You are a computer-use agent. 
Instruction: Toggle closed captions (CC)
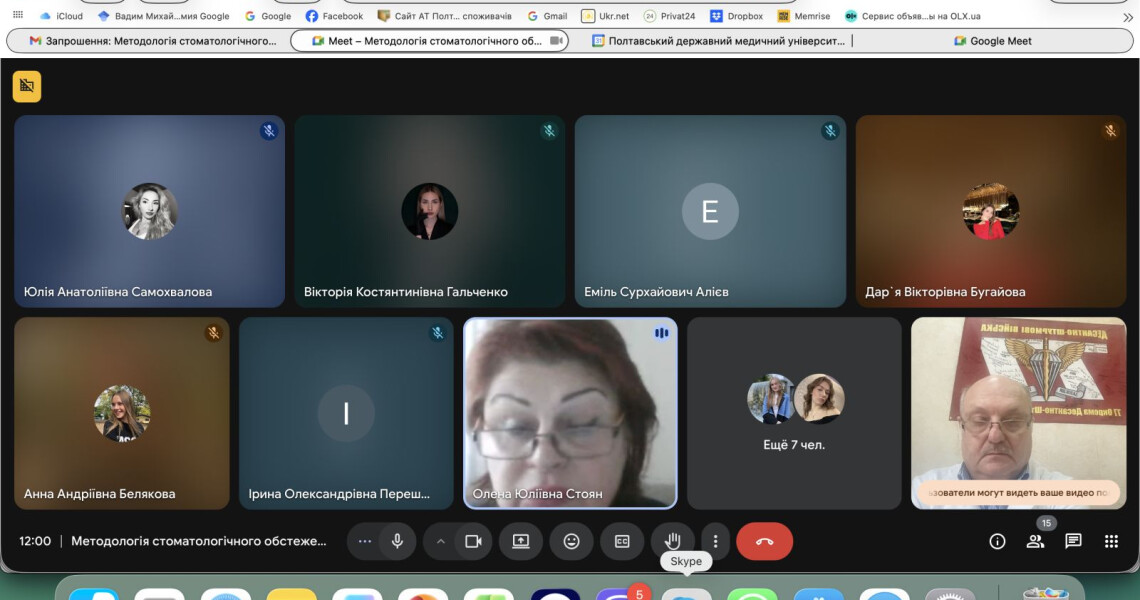point(622,541)
